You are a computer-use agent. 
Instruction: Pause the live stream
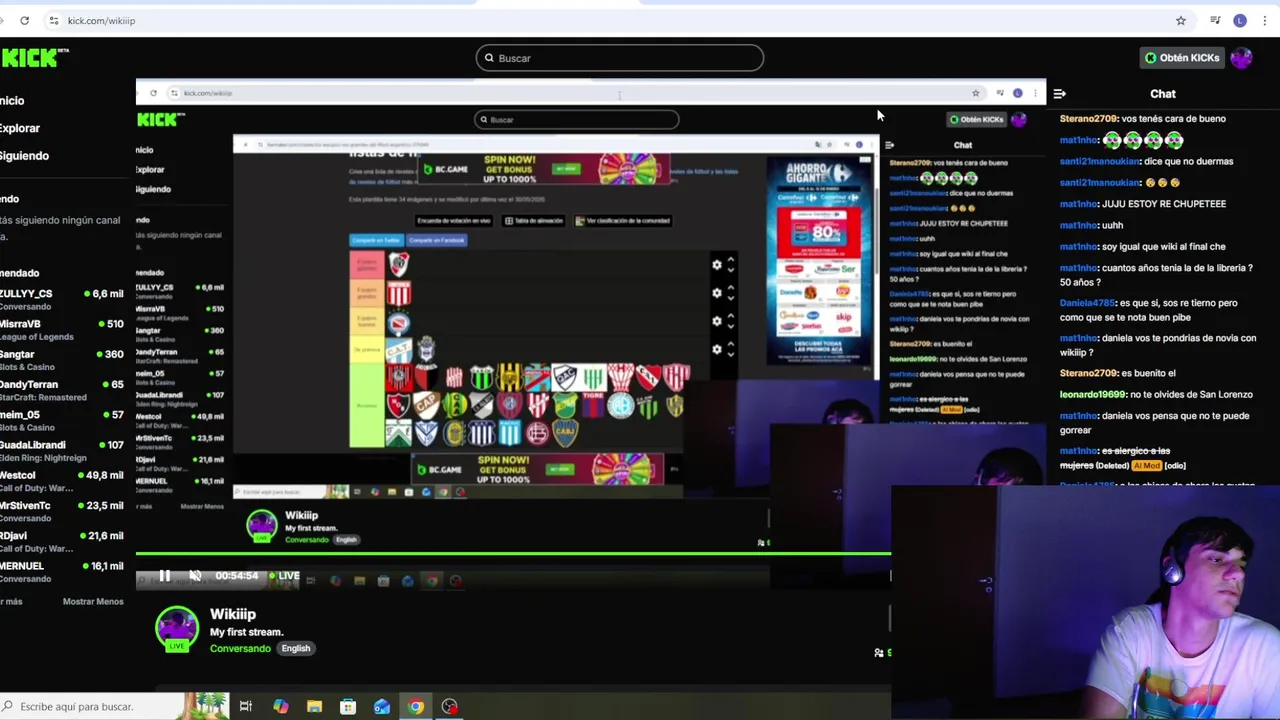pyautogui.click(x=164, y=576)
